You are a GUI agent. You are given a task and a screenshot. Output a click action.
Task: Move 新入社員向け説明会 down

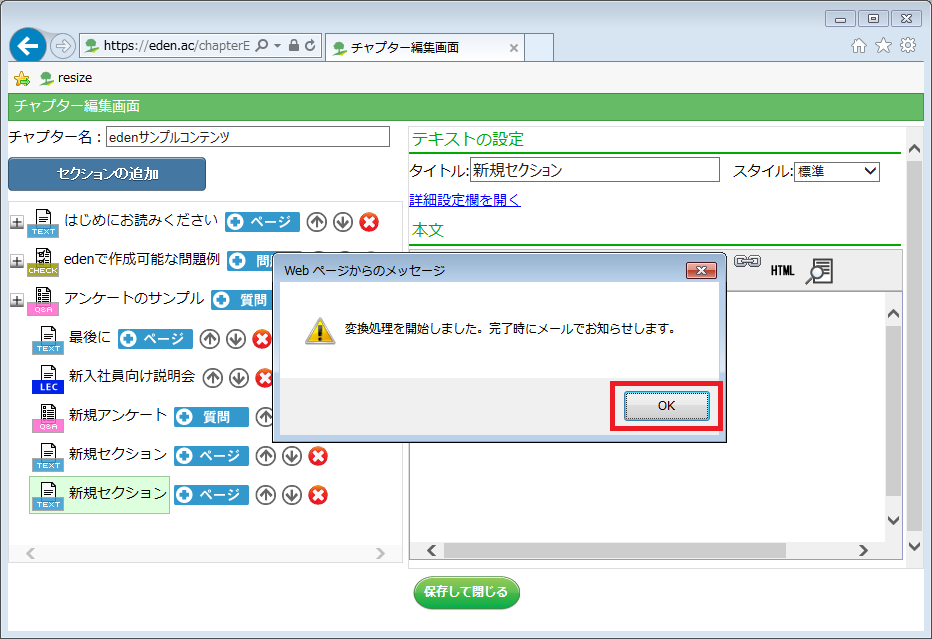click(x=239, y=378)
